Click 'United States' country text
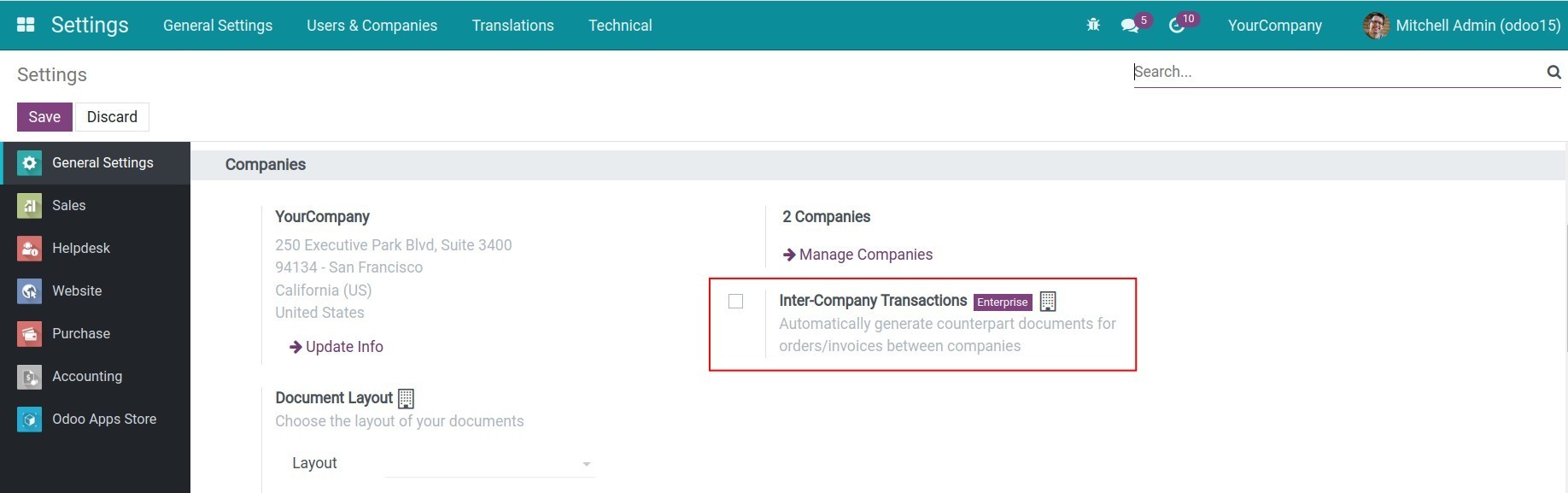Screen dimensions: 1568x493 319,313
